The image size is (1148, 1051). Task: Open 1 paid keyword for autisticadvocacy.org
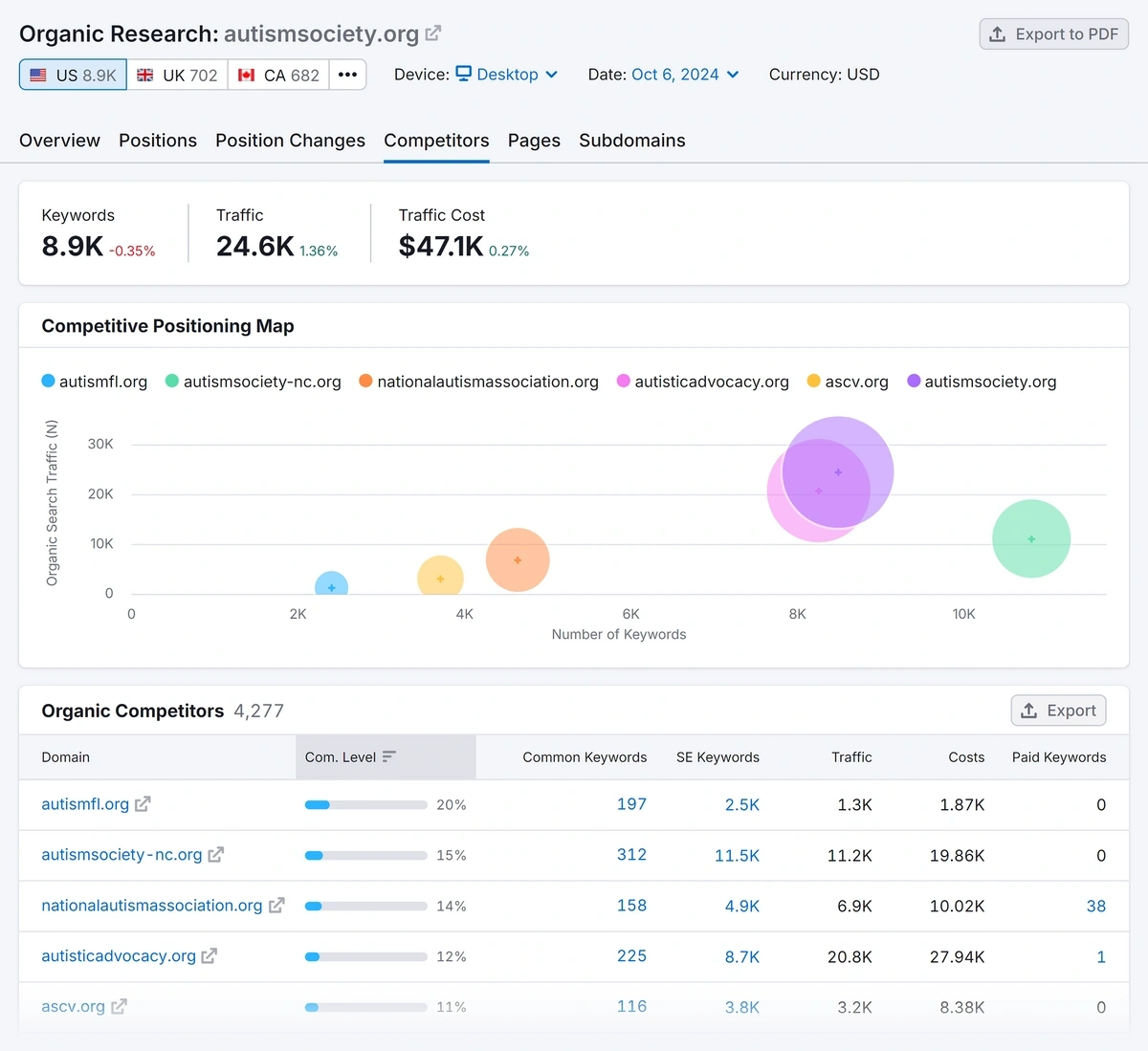point(1101,957)
